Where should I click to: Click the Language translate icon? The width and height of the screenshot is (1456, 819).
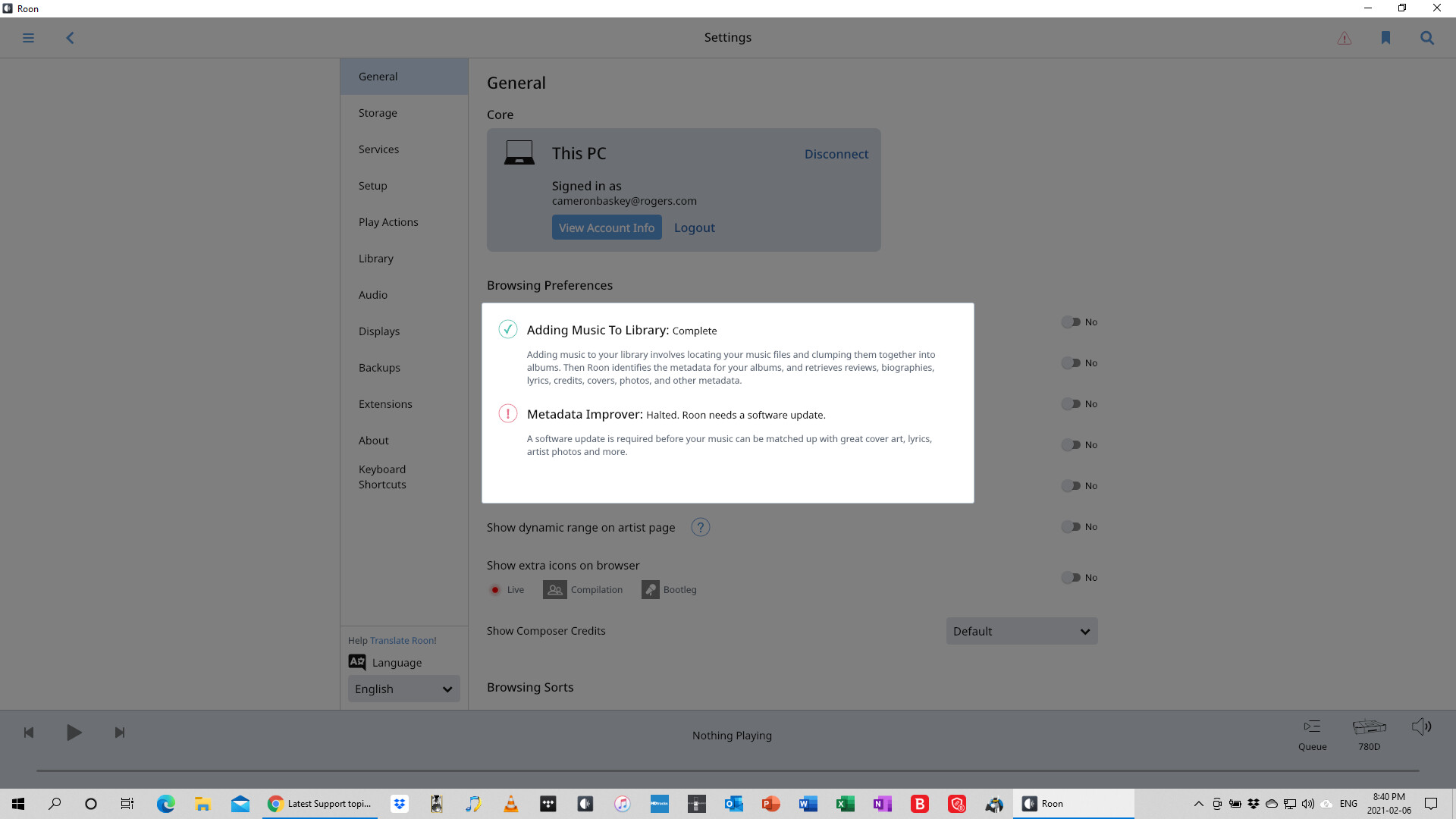(357, 662)
